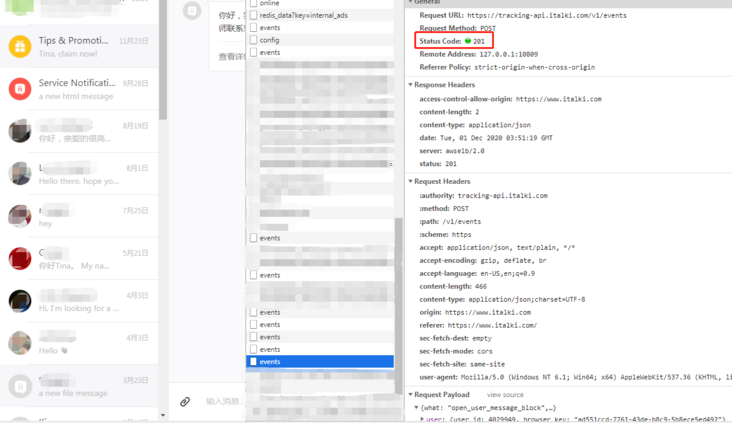Click avatar of the 'Hello' chat from 4月3日
Viewport: 732px width, 423px height.
pos(20,343)
